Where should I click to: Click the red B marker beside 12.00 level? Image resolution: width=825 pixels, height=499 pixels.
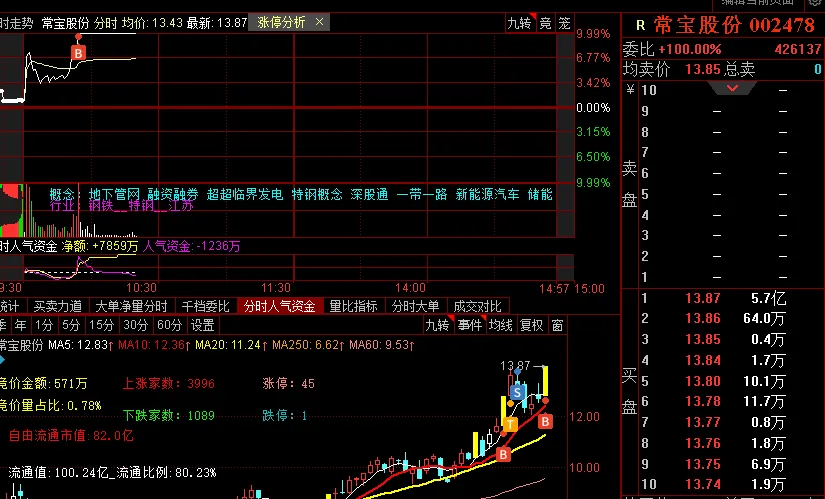click(546, 421)
